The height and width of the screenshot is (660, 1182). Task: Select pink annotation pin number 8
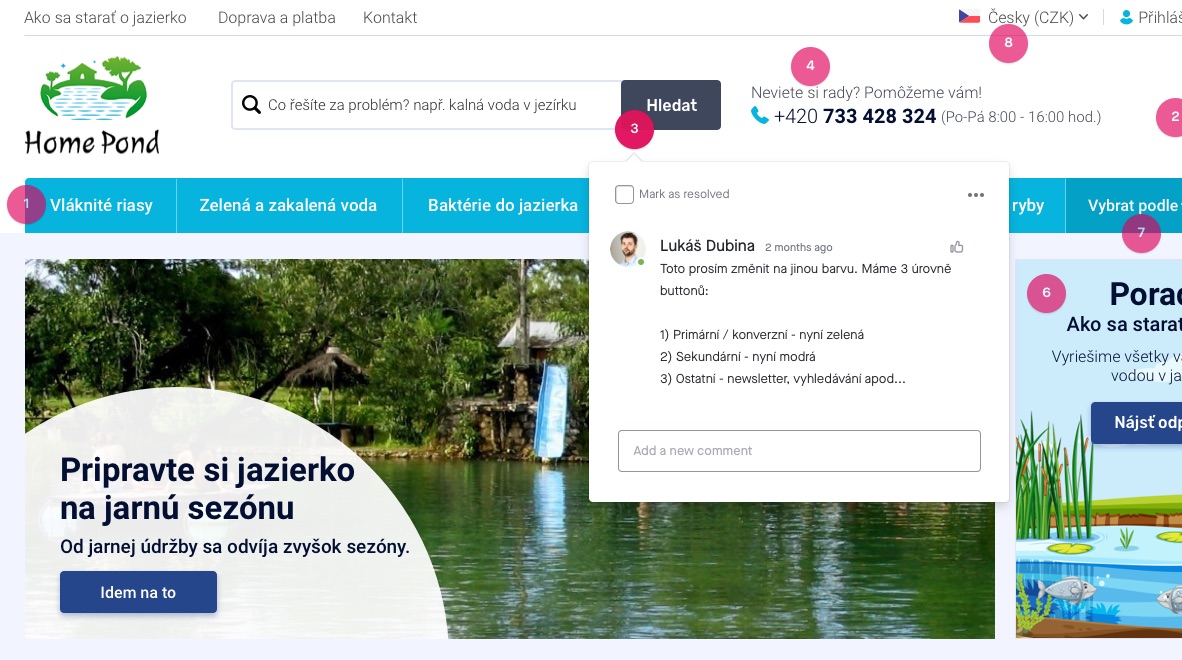point(1009,43)
